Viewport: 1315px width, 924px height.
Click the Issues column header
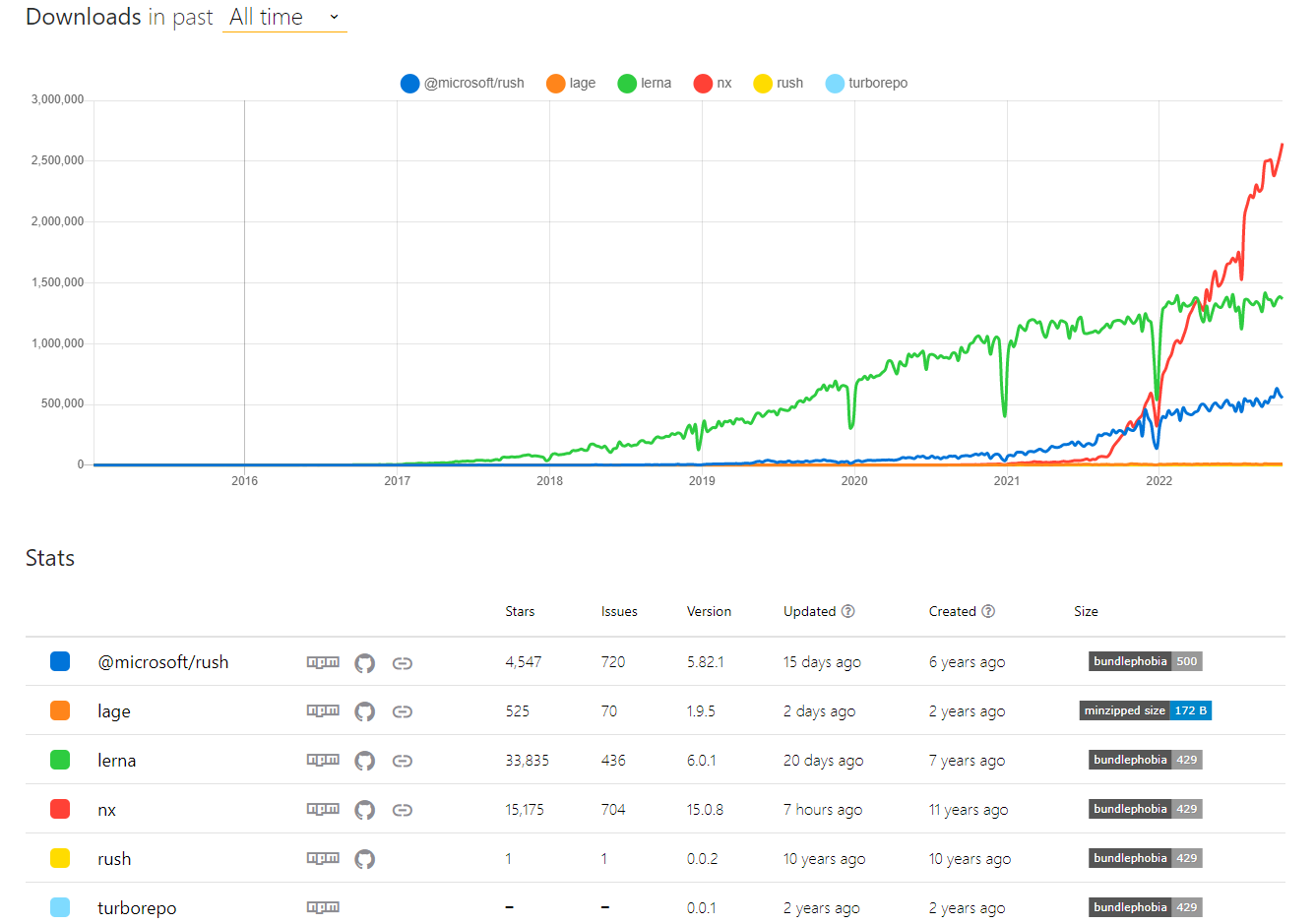coord(619,611)
